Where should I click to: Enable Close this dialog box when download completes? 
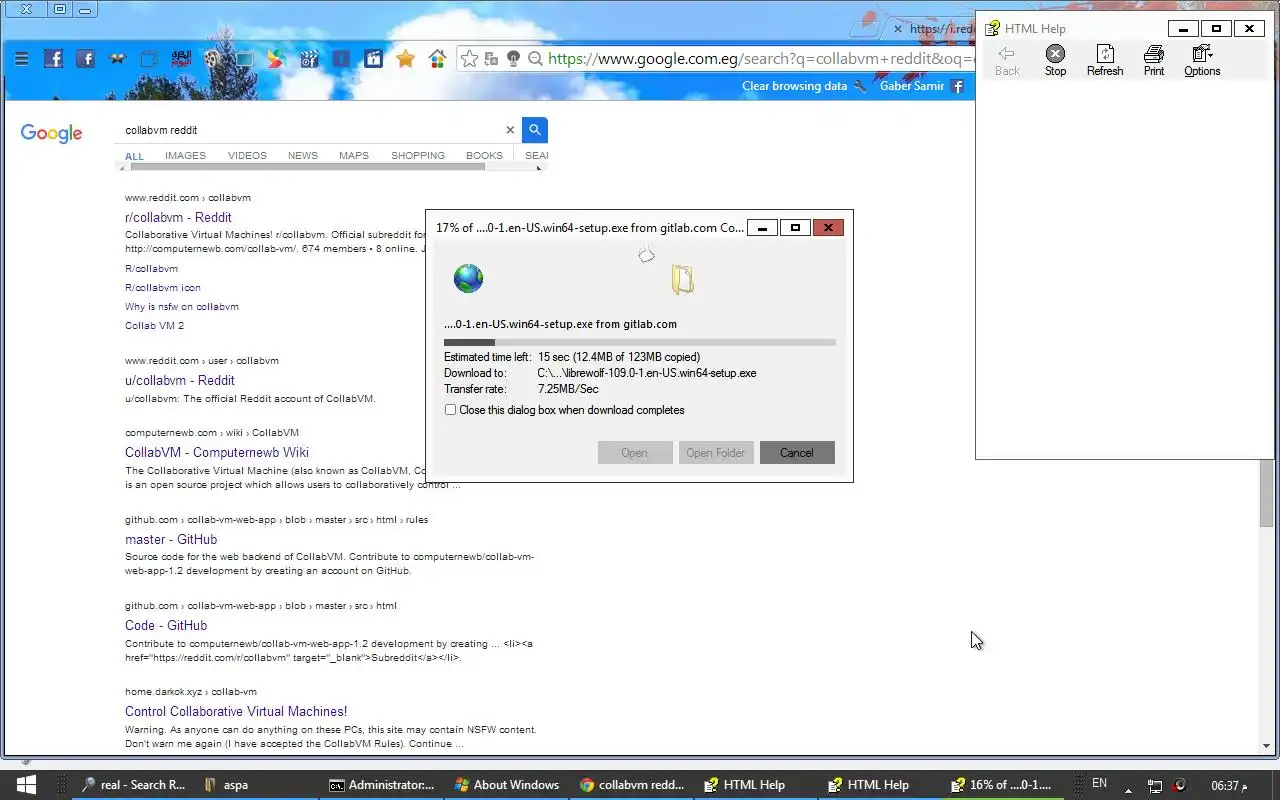pyautogui.click(x=450, y=410)
